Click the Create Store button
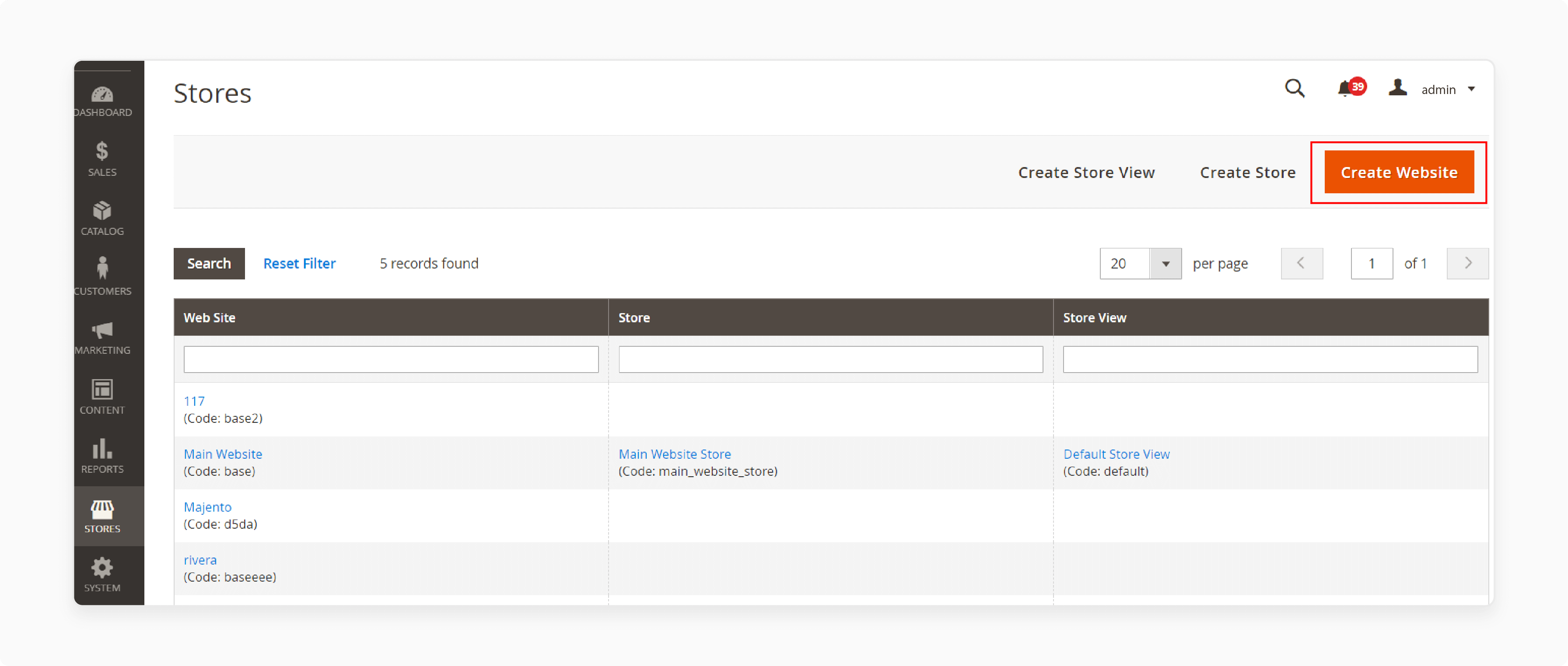The height and width of the screenshot is (666, 1568). coord(1247,173)
